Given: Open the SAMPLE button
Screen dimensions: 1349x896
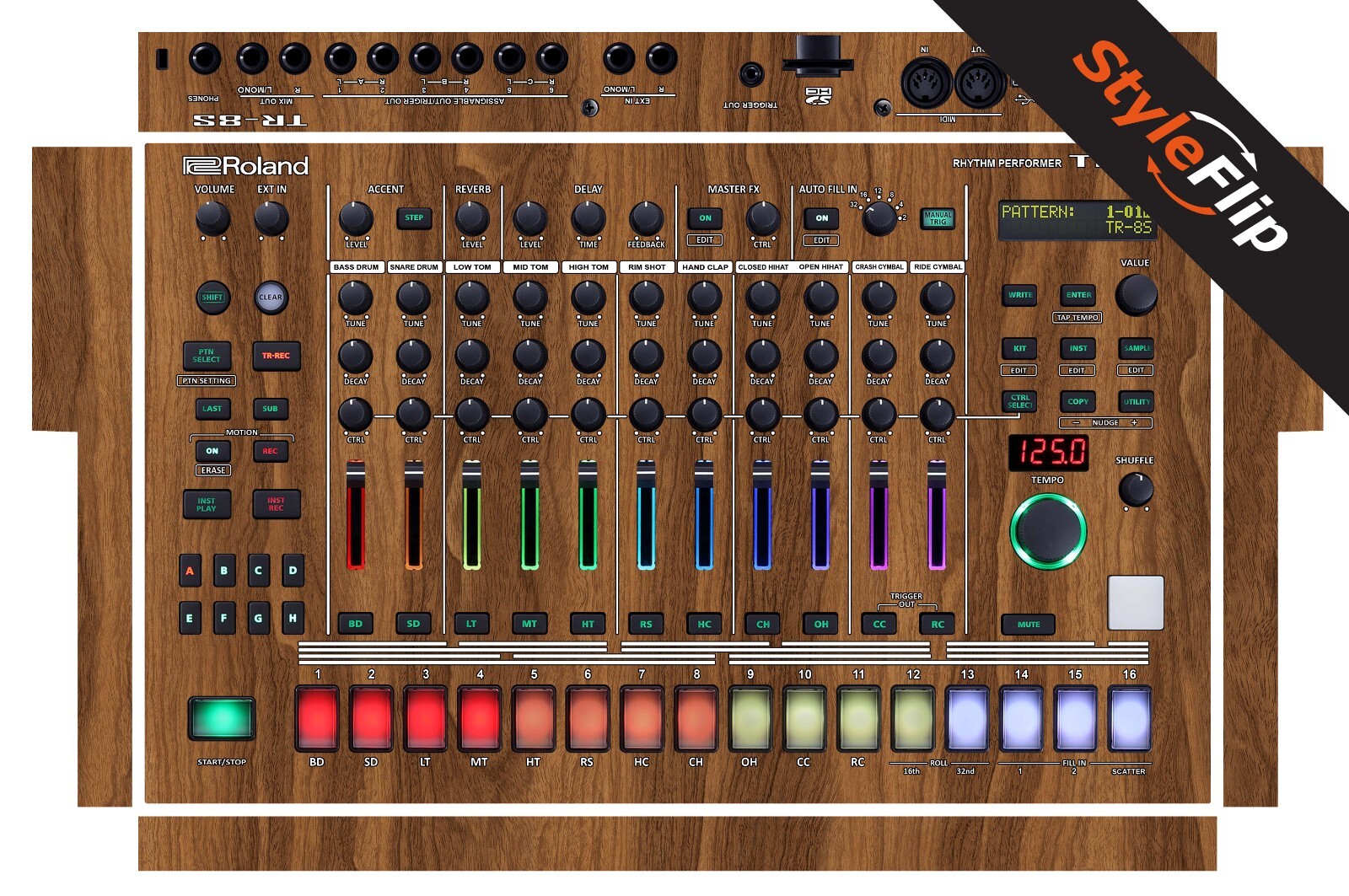Looking at the screenshot, I should coord(1137,348).
